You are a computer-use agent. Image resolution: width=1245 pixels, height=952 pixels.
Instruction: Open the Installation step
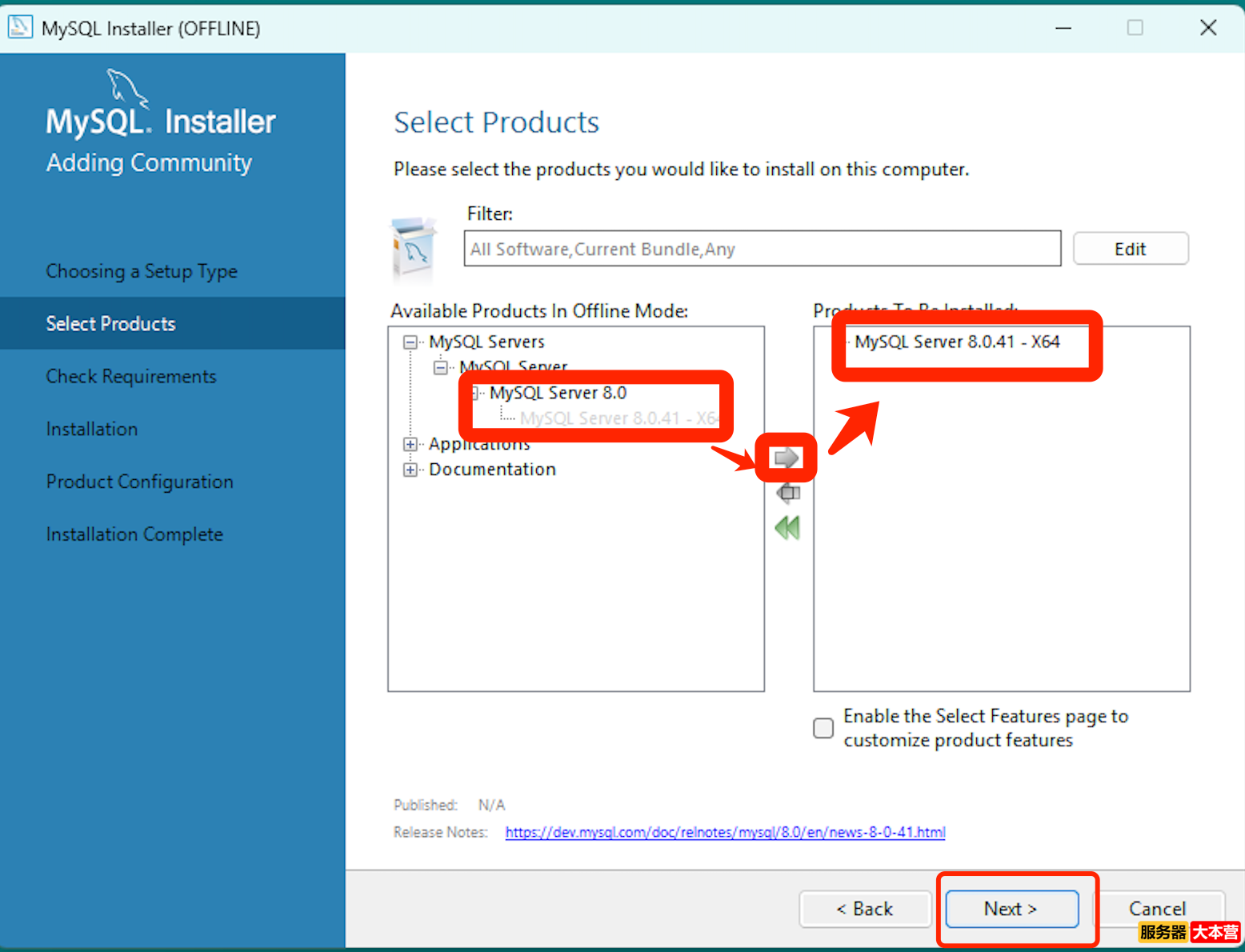(x=92, y=429)
